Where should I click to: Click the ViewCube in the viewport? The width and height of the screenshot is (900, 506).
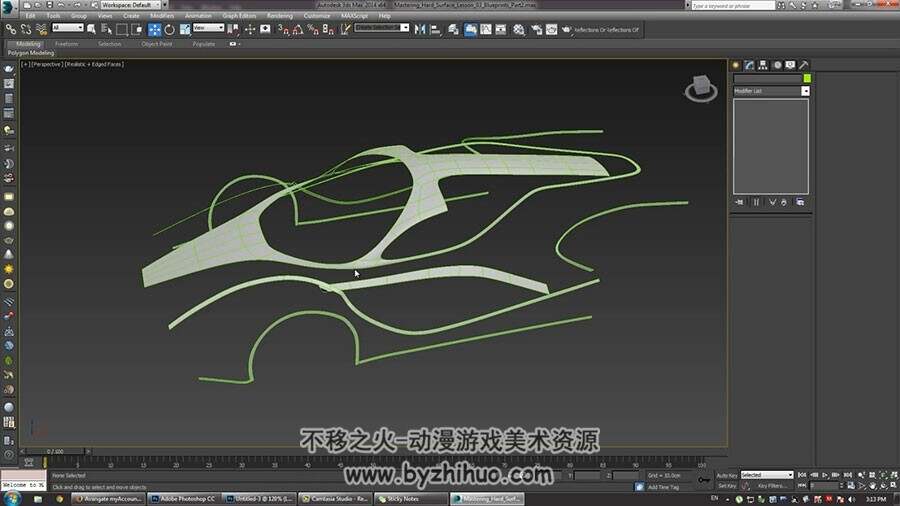pos(701,88)
